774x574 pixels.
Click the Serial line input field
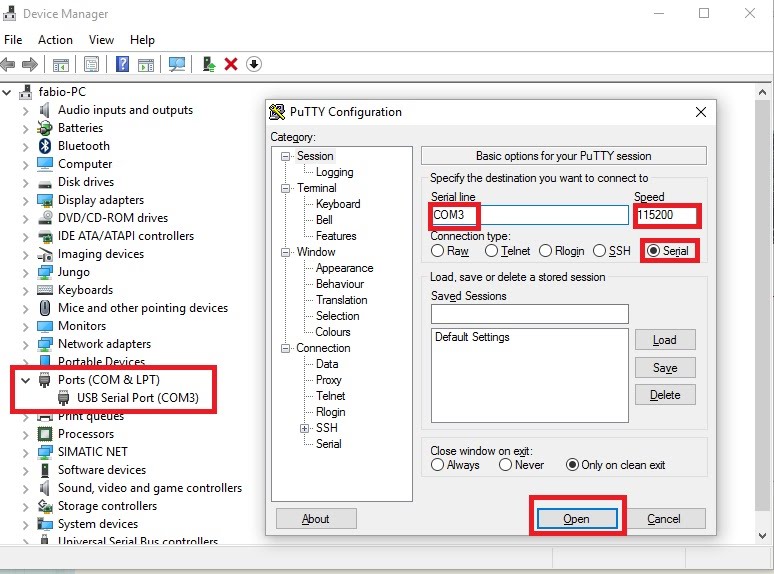(x=529, y=215)
